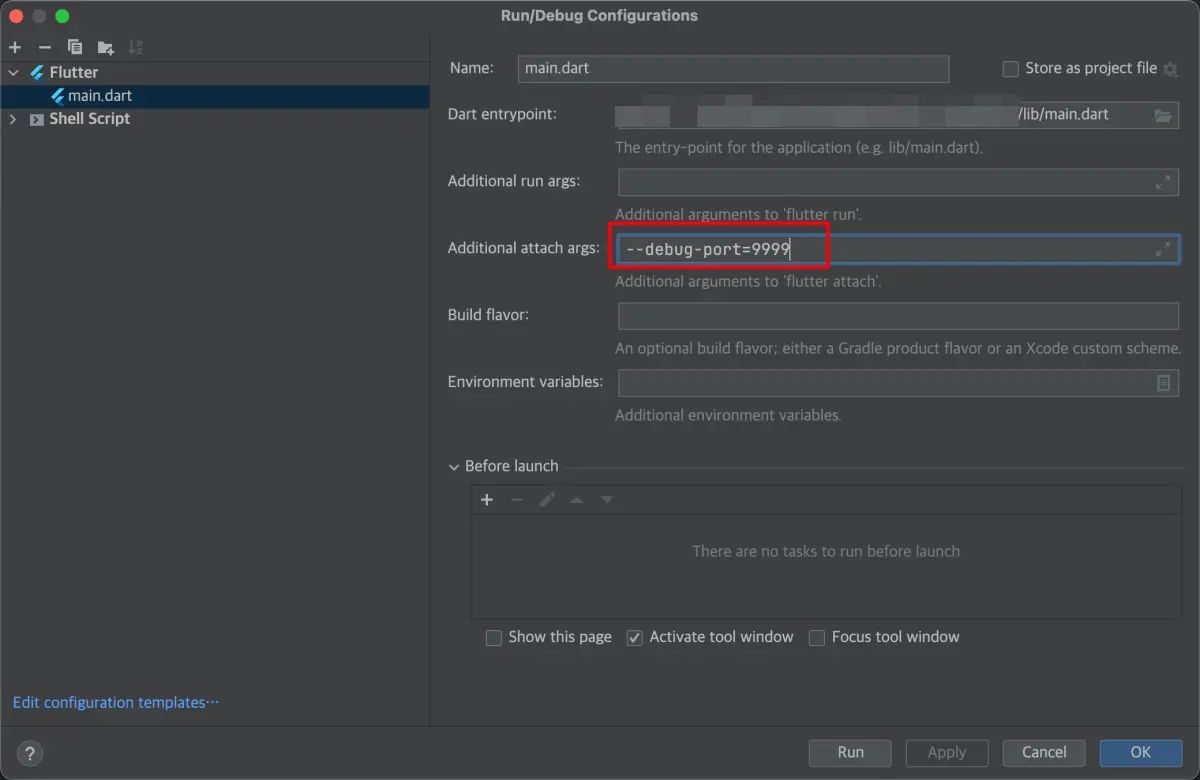The image size is (1200, 780).
Task: Expand the Additional run args editor
Action: coord(1162,182)
